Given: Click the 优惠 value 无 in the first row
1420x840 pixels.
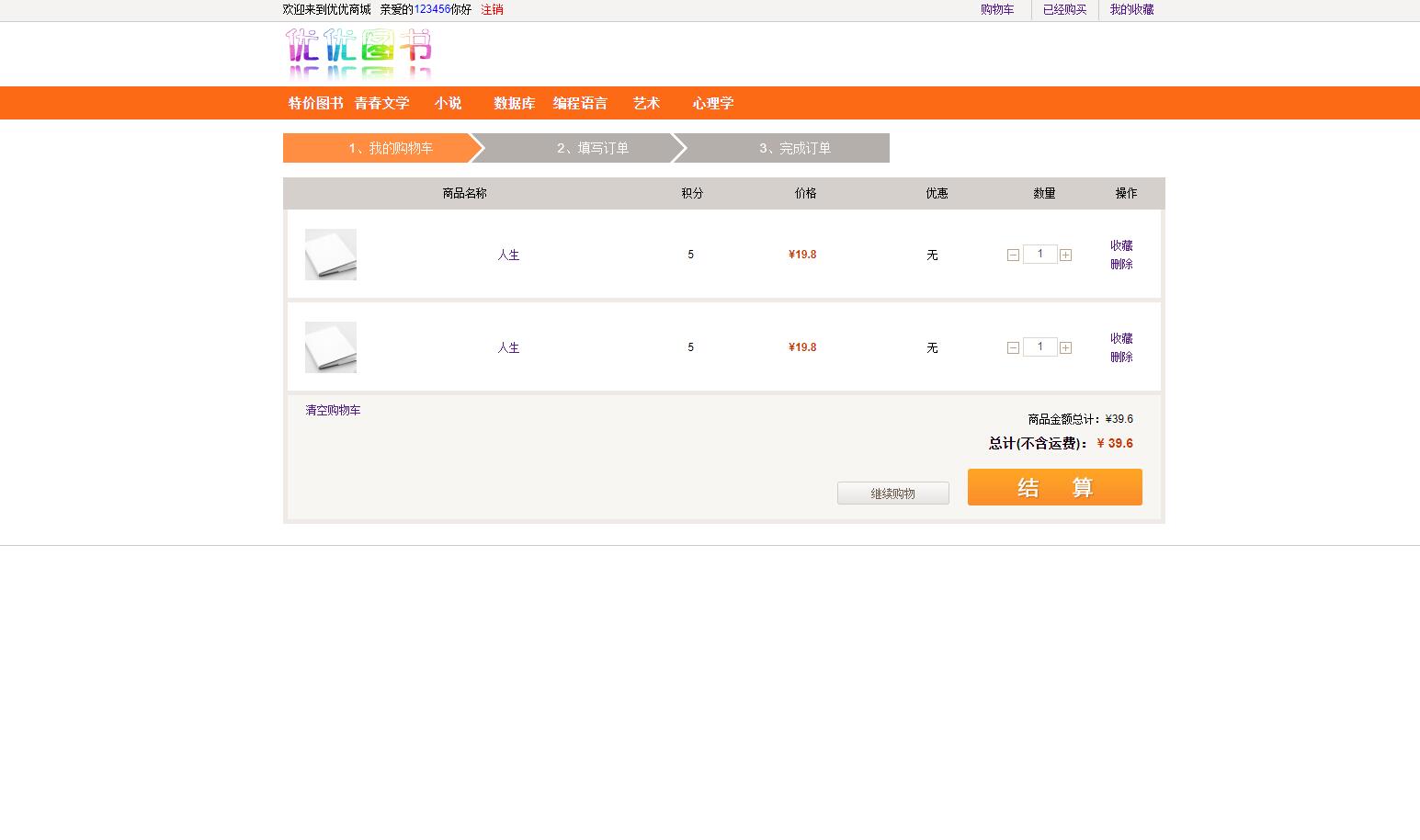Looking at the screenshot, I should 932,255.
